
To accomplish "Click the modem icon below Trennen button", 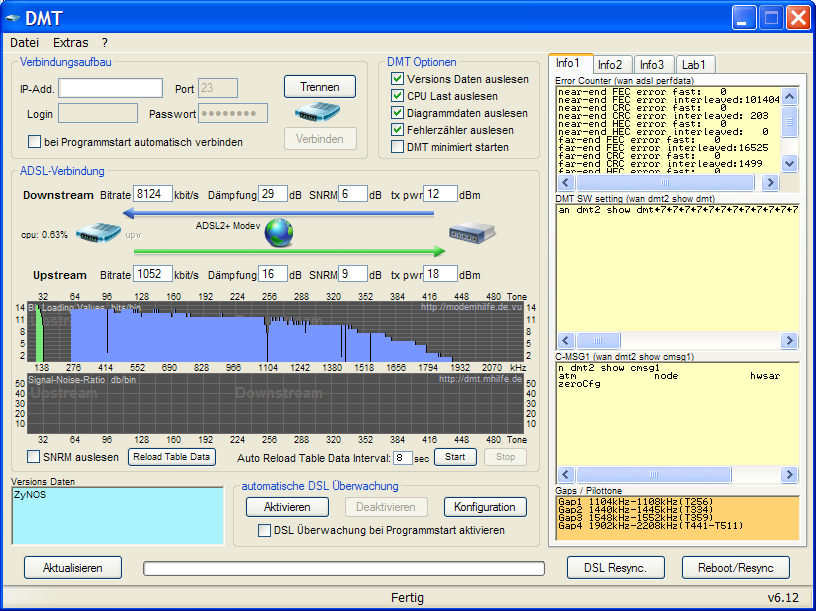I will pos(318,113).
